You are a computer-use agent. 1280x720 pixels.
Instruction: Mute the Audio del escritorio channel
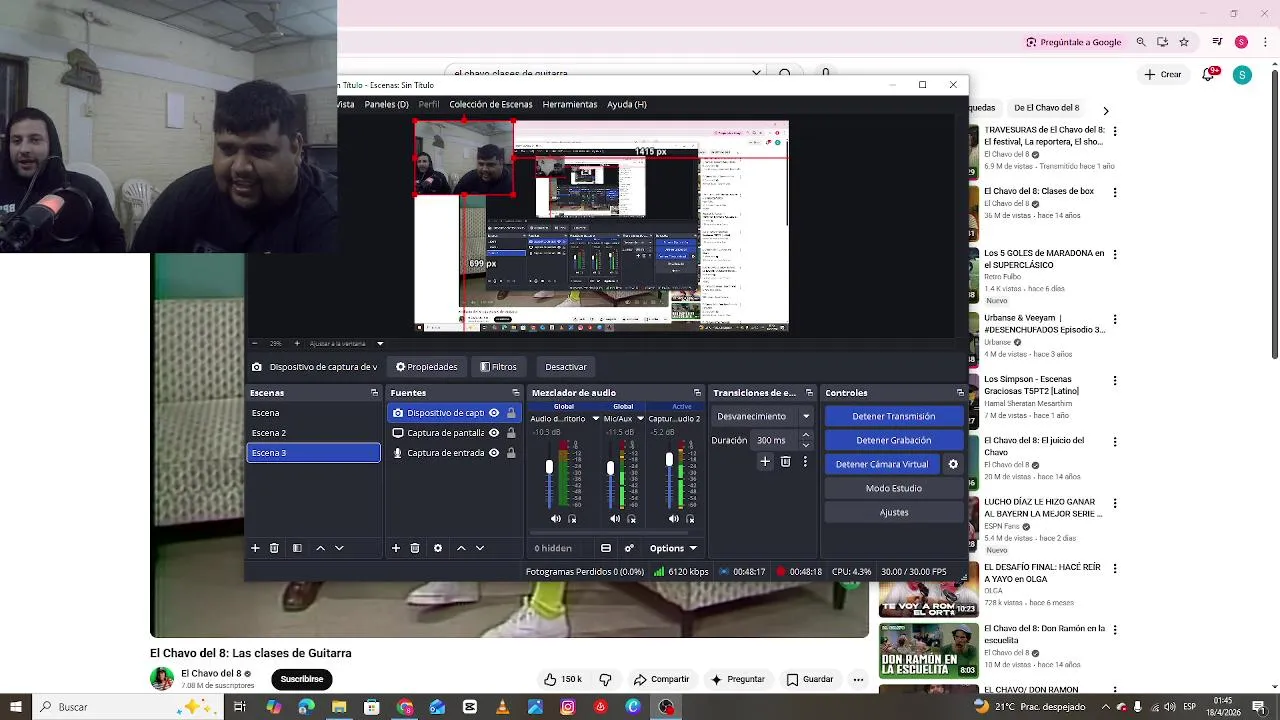556,519
